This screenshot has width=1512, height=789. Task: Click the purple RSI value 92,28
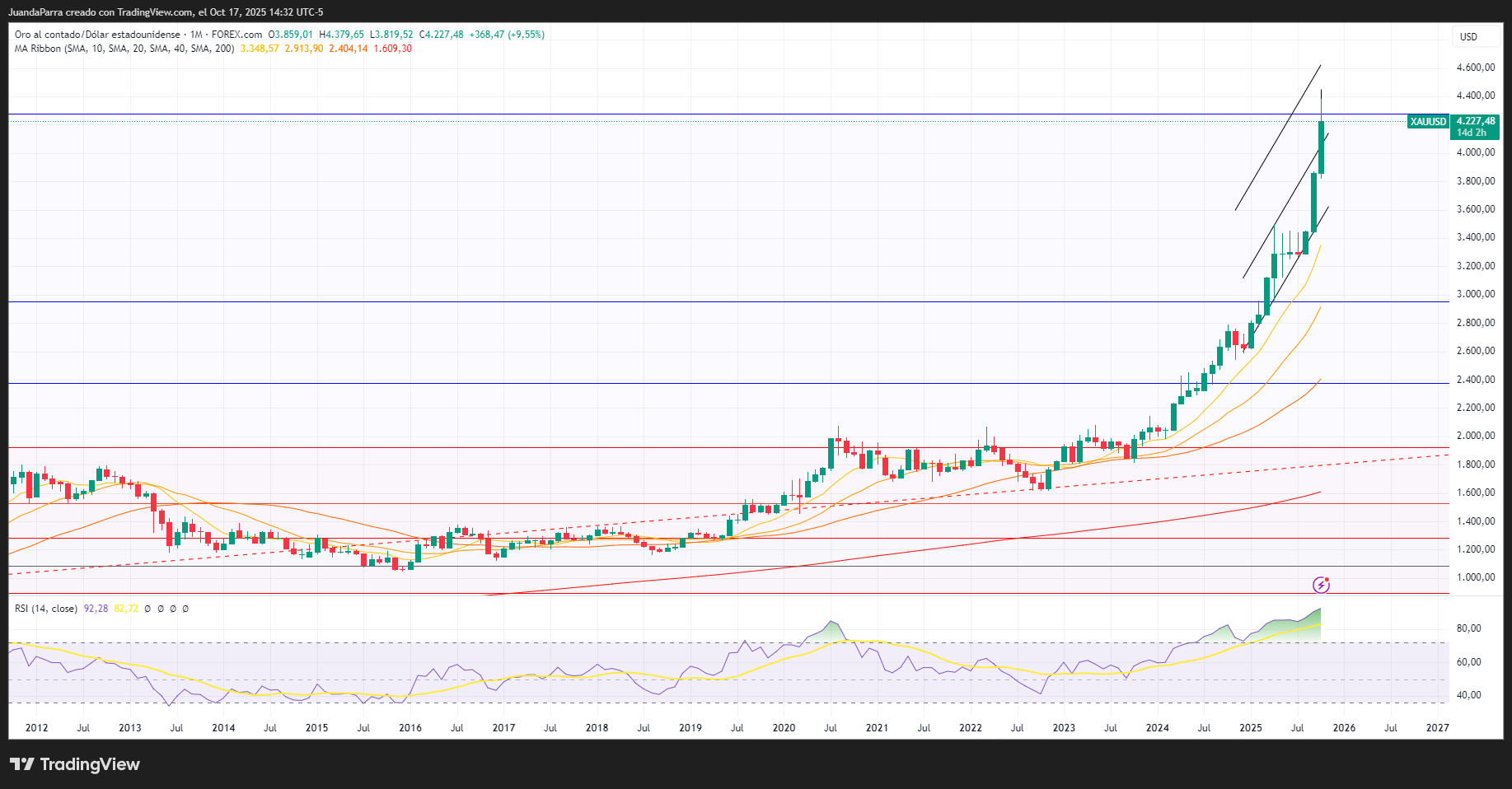click(x=96, y=609)
